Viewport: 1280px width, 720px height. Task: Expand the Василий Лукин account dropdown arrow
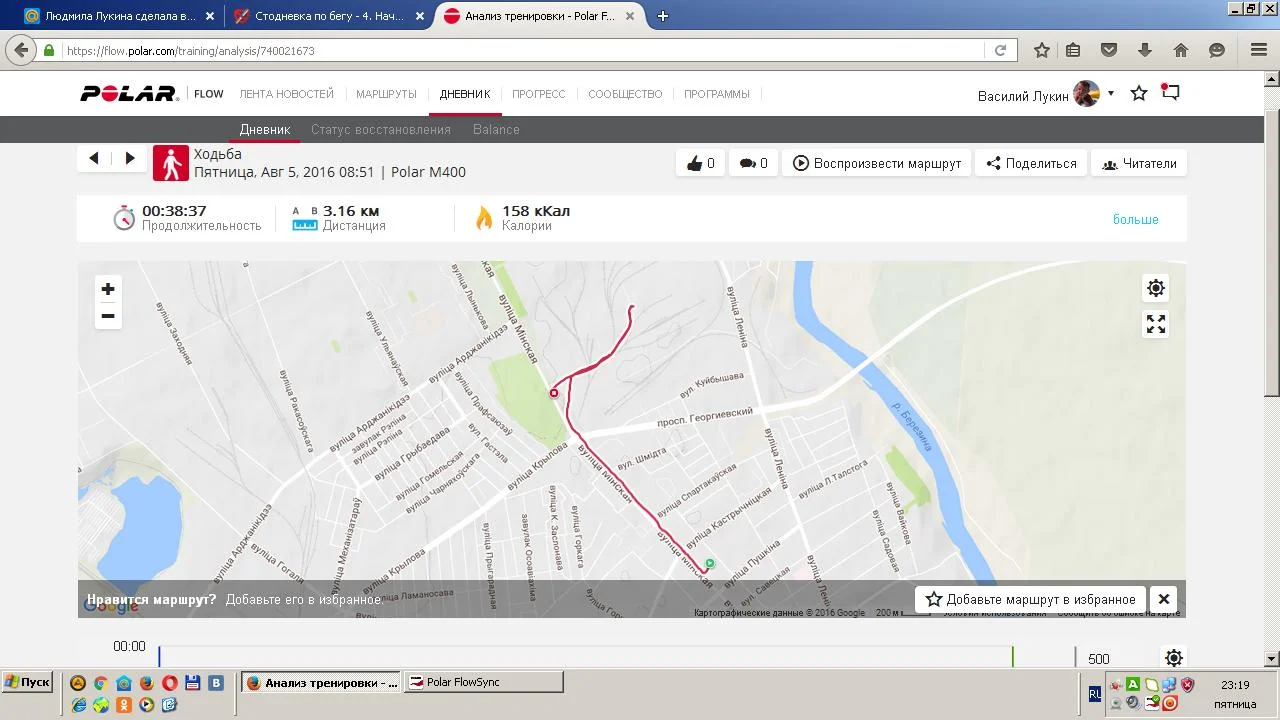(1111, 94)
